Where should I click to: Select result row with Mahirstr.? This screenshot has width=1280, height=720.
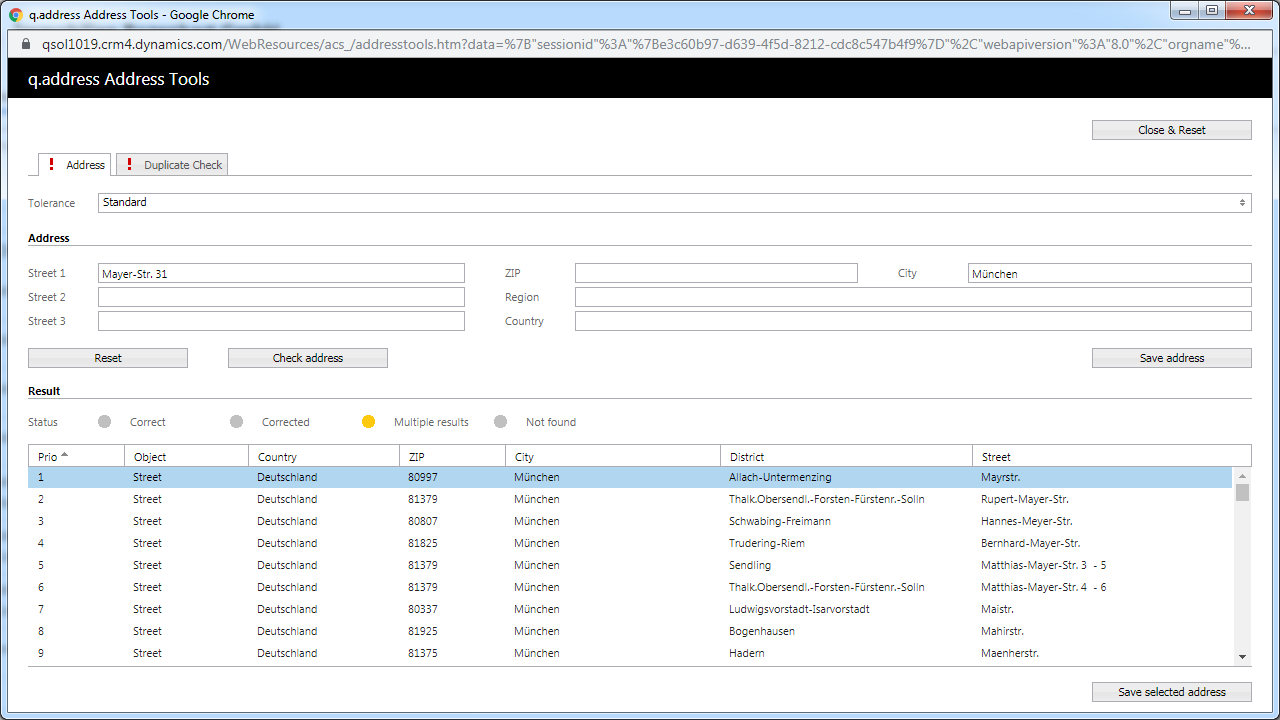[630, 631]
